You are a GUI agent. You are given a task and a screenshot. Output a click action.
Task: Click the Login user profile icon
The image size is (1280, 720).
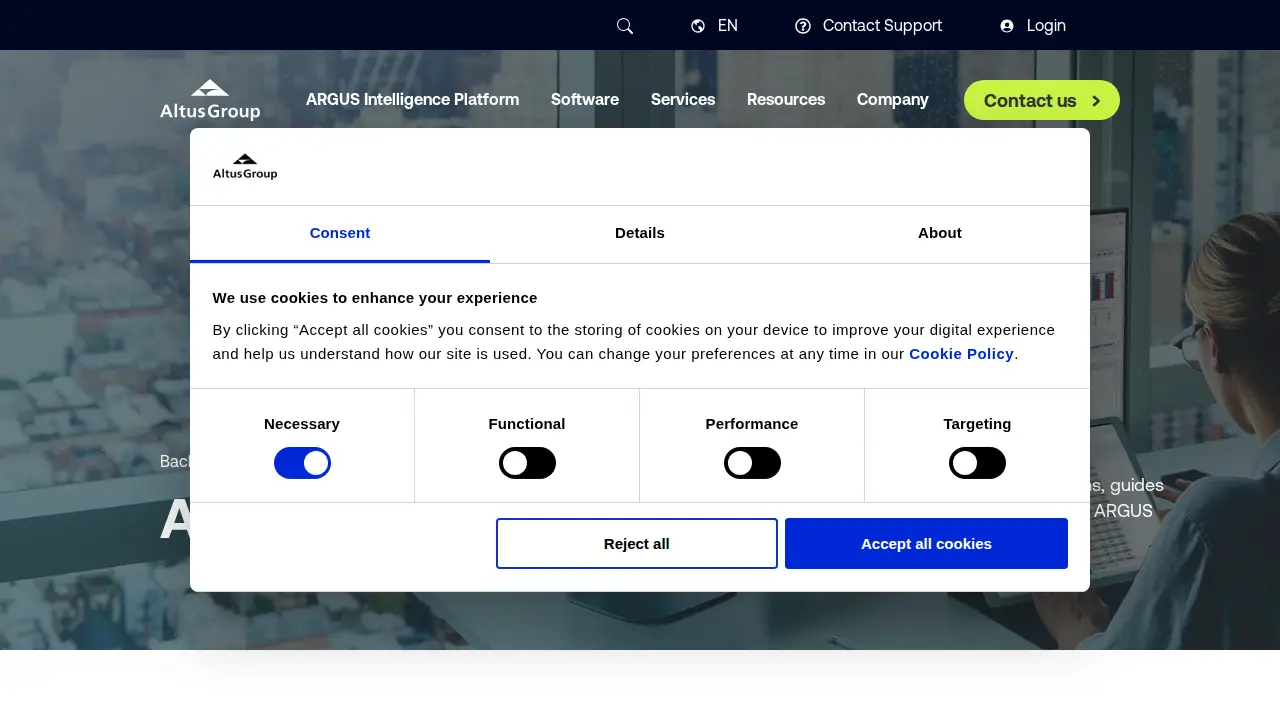pyautogui.click(x=1007, y=26)
